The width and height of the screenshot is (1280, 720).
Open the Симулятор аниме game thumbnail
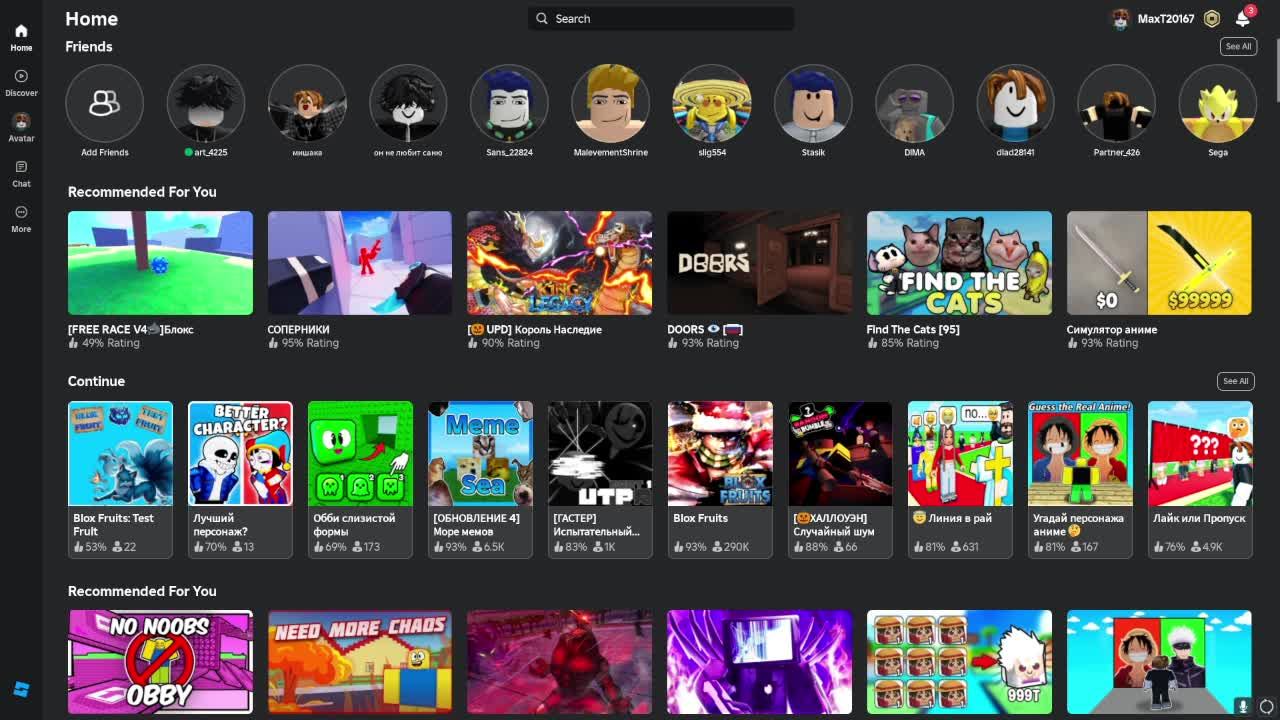pos(1159,263)
